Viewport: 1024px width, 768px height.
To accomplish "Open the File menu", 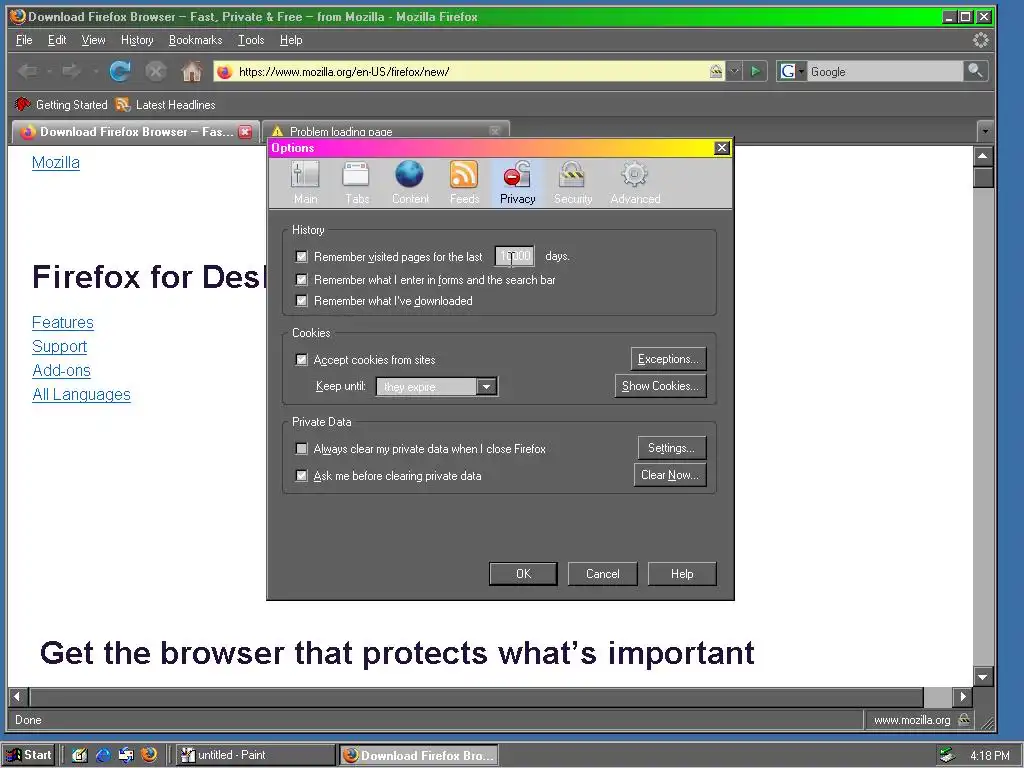I will click(x=24, y=40).
